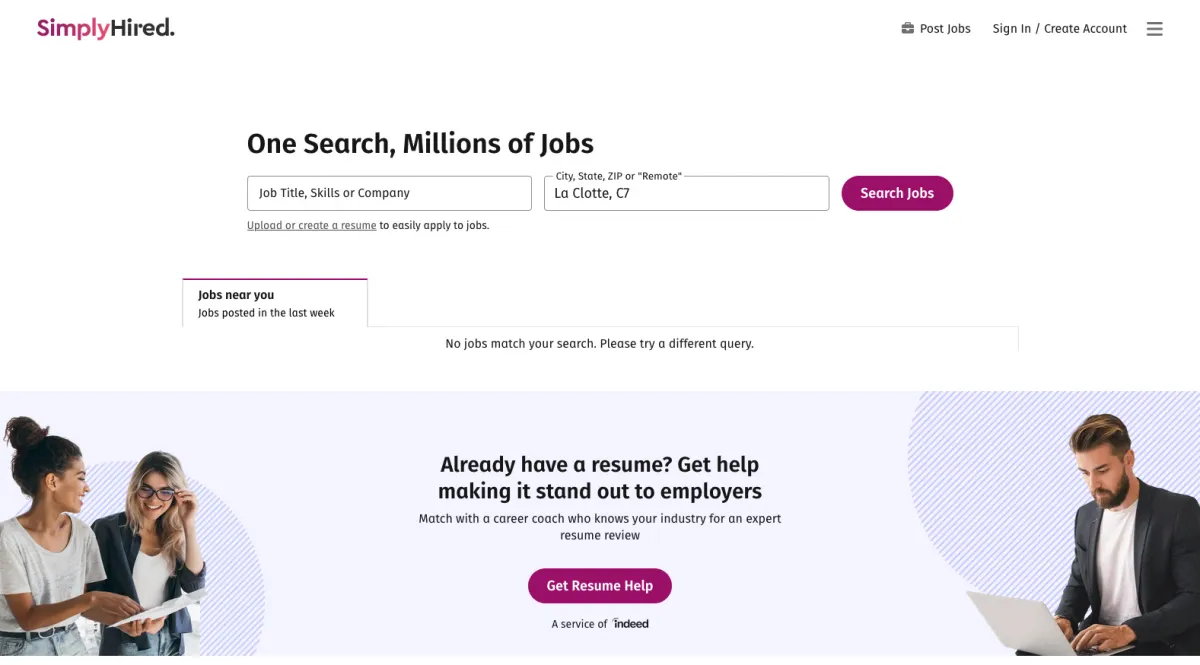The height and width of the screenshot is (665, 1200).
Task: Click the Indeed logo
Action: pos(631,624)
